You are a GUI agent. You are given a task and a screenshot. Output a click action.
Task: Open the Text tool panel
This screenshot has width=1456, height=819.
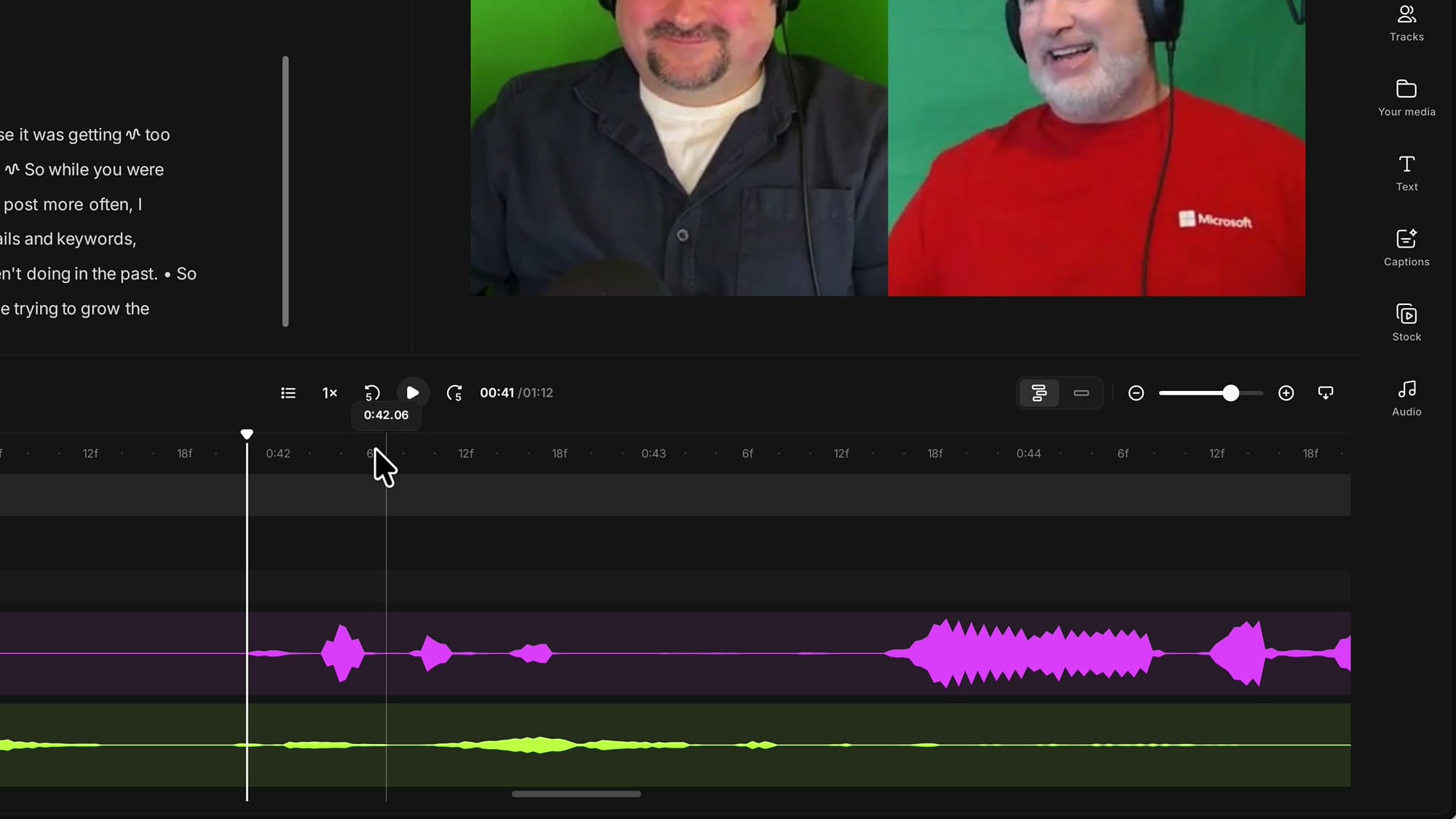coord(1406,173)
